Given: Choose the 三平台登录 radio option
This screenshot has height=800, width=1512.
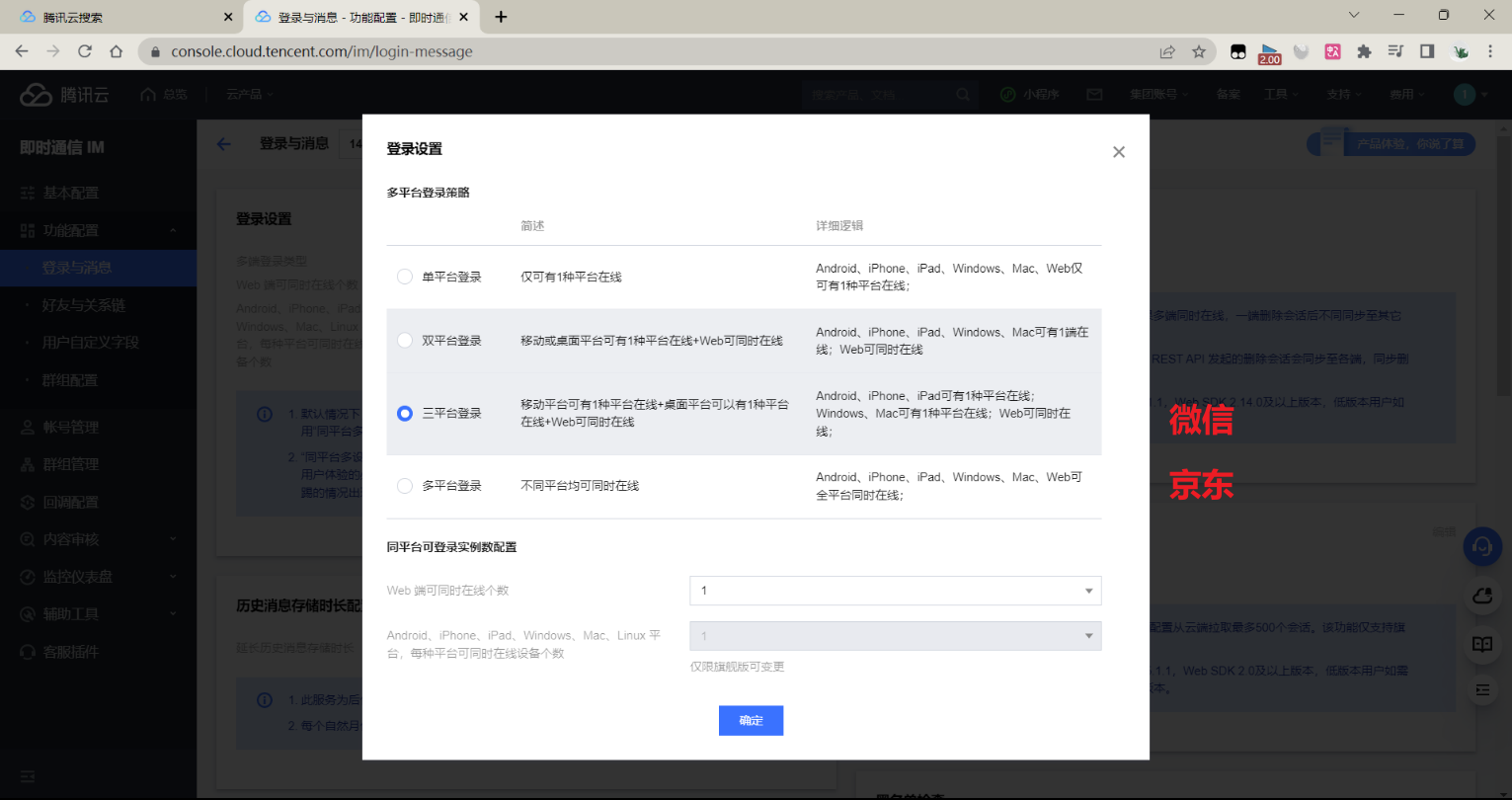Looking at the screenshot, I should [405, 414].
